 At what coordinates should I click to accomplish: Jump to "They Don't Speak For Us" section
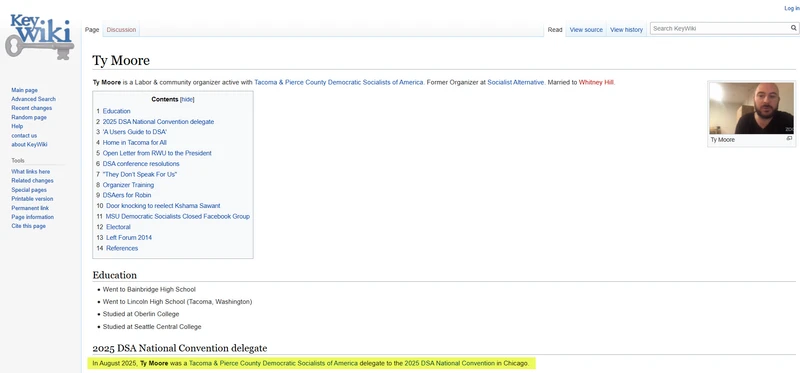click(x=140, y=175)
